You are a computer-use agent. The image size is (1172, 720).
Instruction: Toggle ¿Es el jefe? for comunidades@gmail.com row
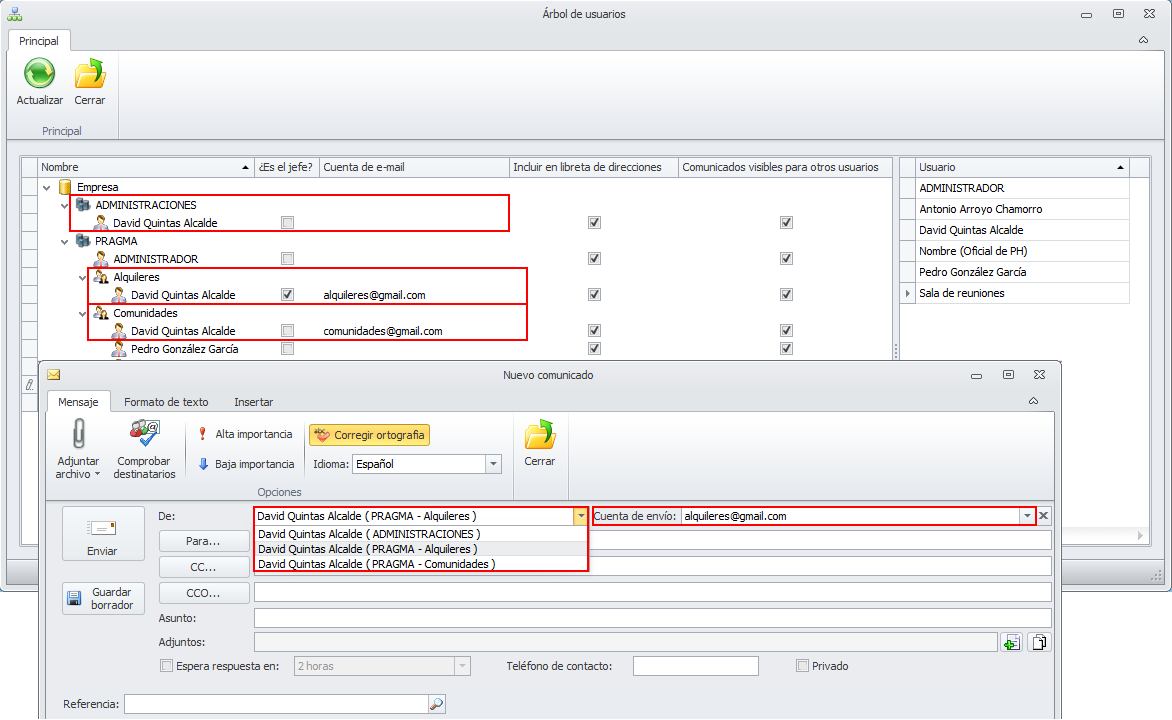(x=287, y=330)
